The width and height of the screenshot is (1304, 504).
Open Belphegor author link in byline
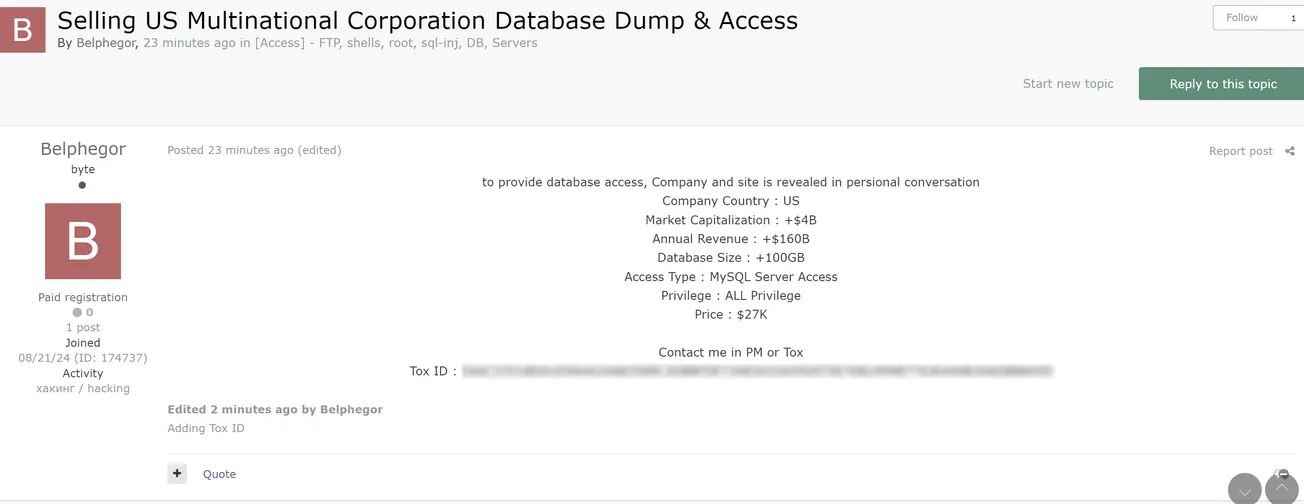[105, 43]
